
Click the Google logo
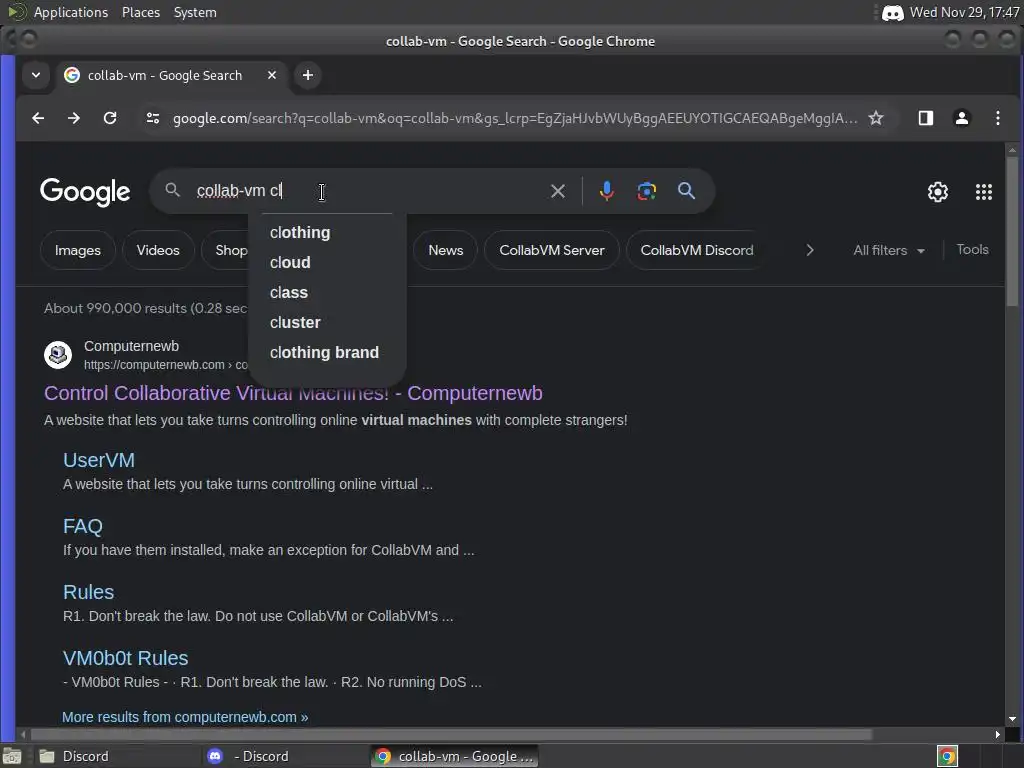click(85, 192)
